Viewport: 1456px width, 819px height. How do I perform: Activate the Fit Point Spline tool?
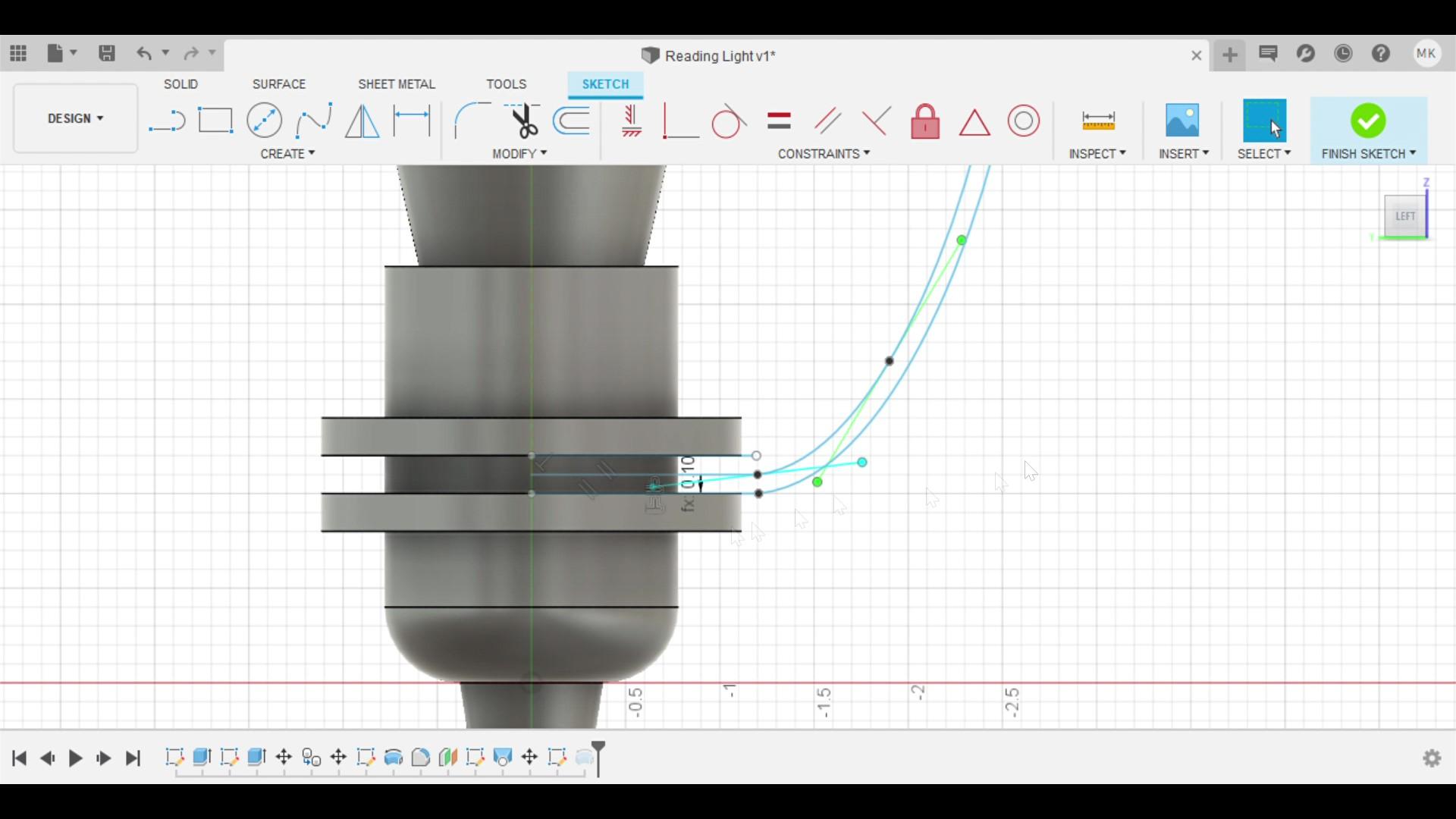[313, 121]
